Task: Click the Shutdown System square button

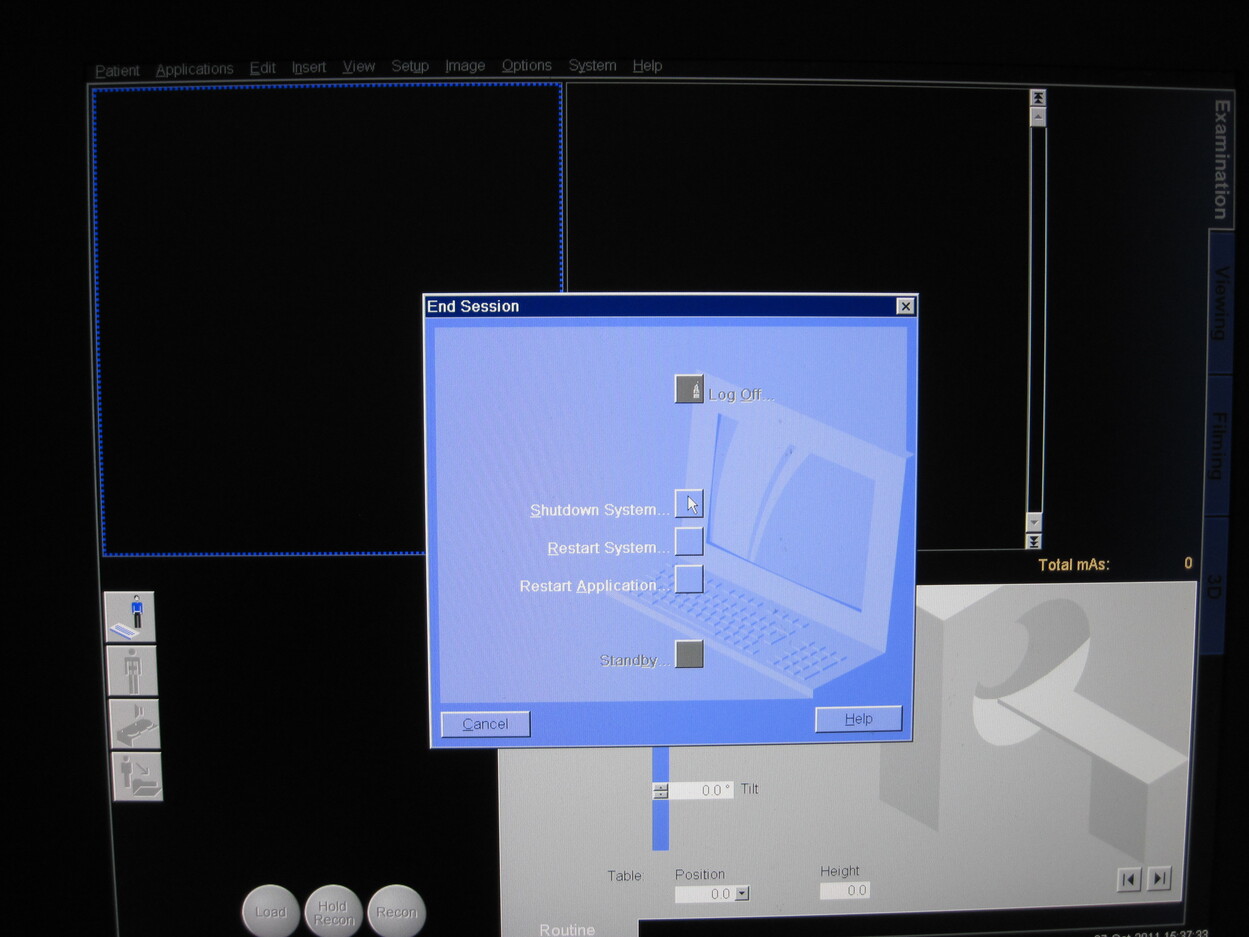Action: (x=689, y=503)
